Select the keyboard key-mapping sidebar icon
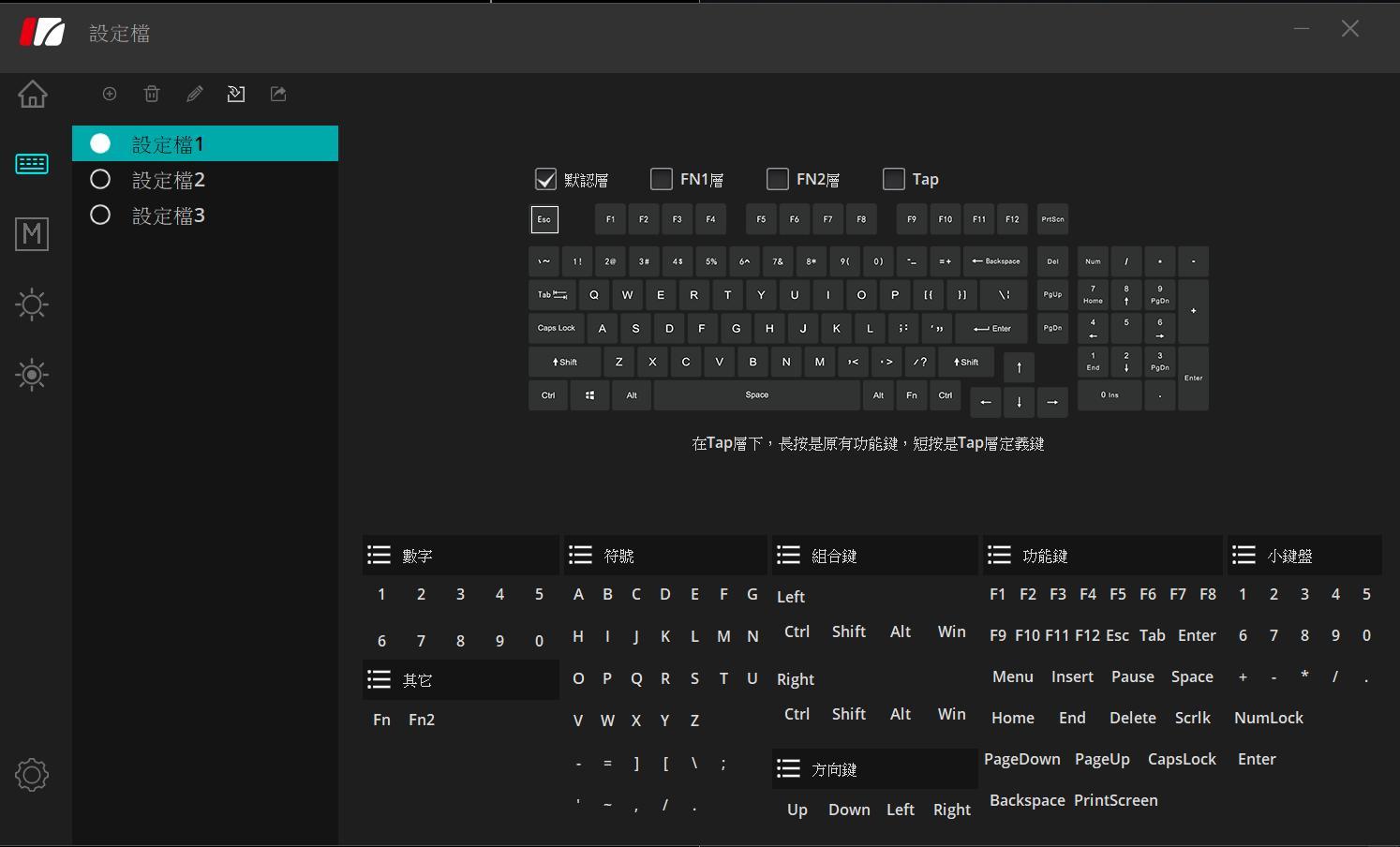 [32, 164]
